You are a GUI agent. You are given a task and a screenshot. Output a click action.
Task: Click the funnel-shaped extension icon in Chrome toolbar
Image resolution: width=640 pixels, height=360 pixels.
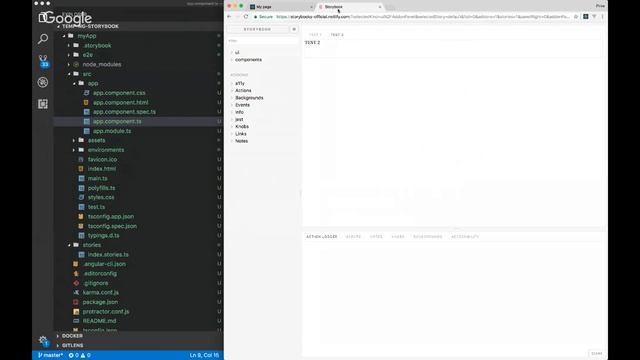(x=594, y=17)
